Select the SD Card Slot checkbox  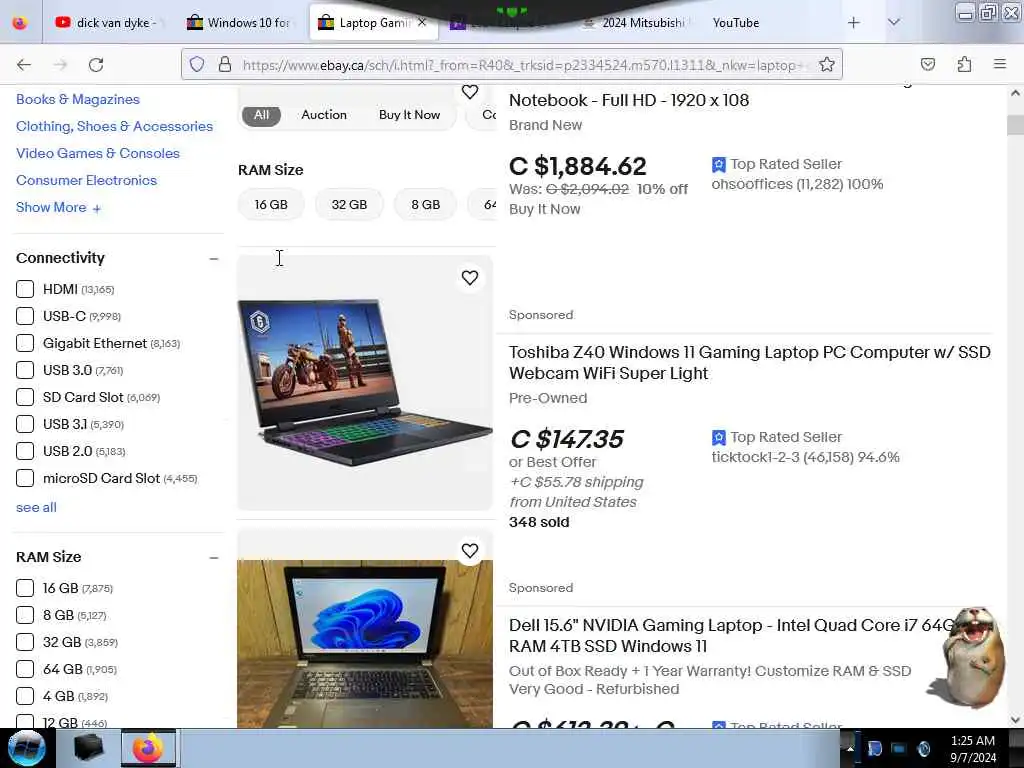[x=25, y=397]
